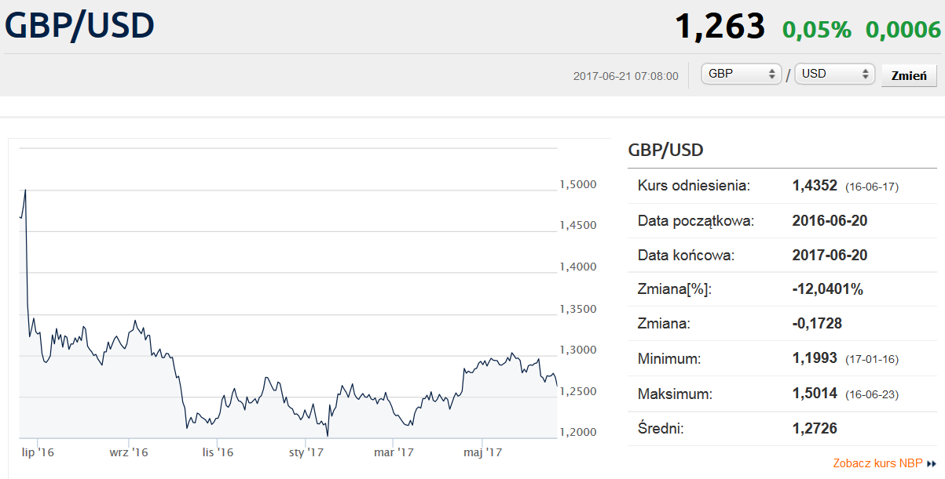Image resolution: width=945 pixels, height=479 pixels.
Task: Click the Średni label
Action: click(661, 428)
